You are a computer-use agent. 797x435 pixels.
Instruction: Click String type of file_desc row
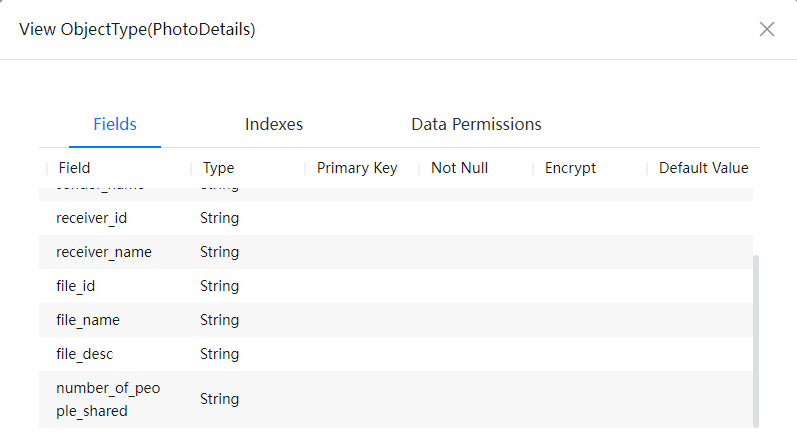(219, 354)
